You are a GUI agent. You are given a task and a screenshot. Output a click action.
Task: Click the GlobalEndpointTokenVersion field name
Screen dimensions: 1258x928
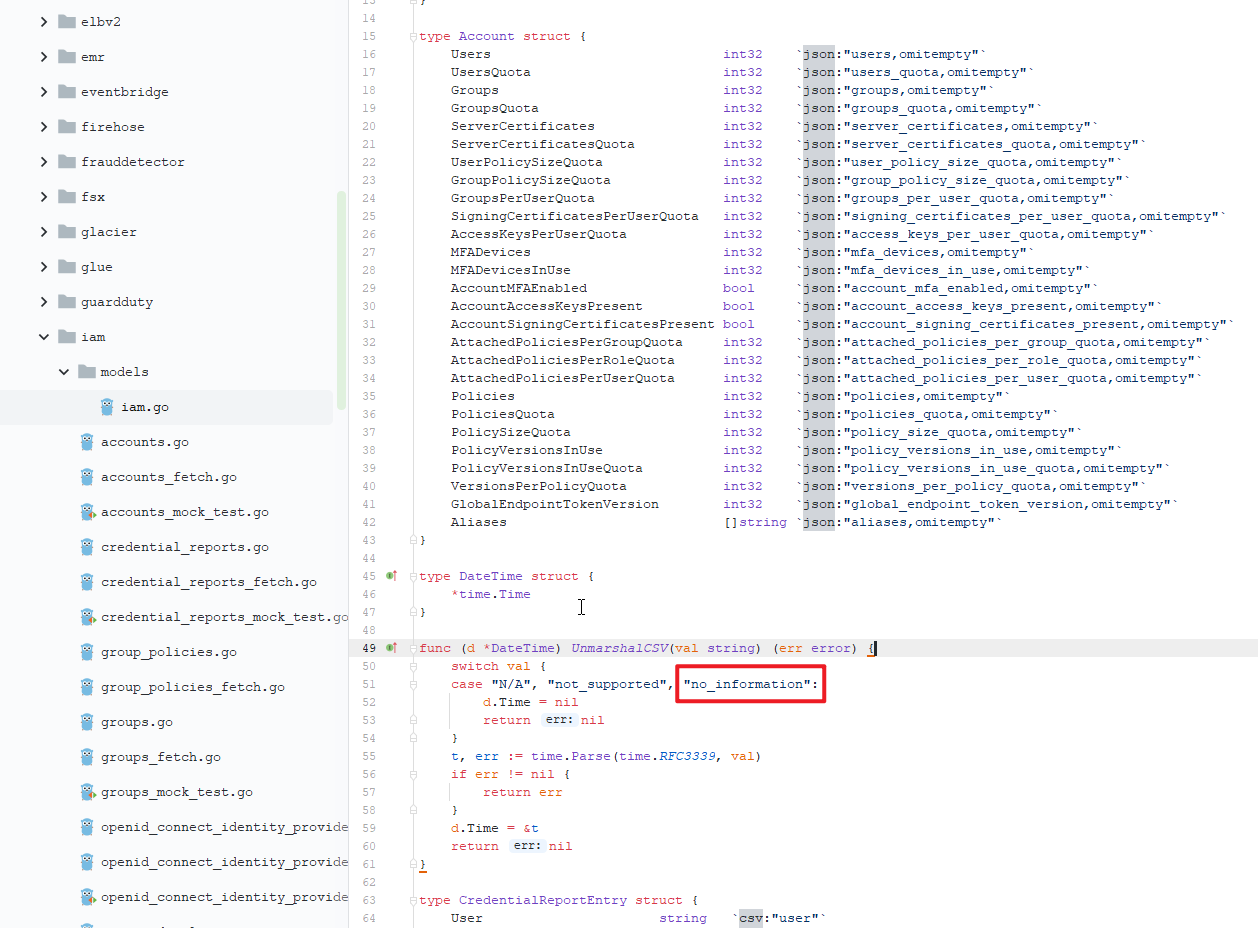pos(555,504)
